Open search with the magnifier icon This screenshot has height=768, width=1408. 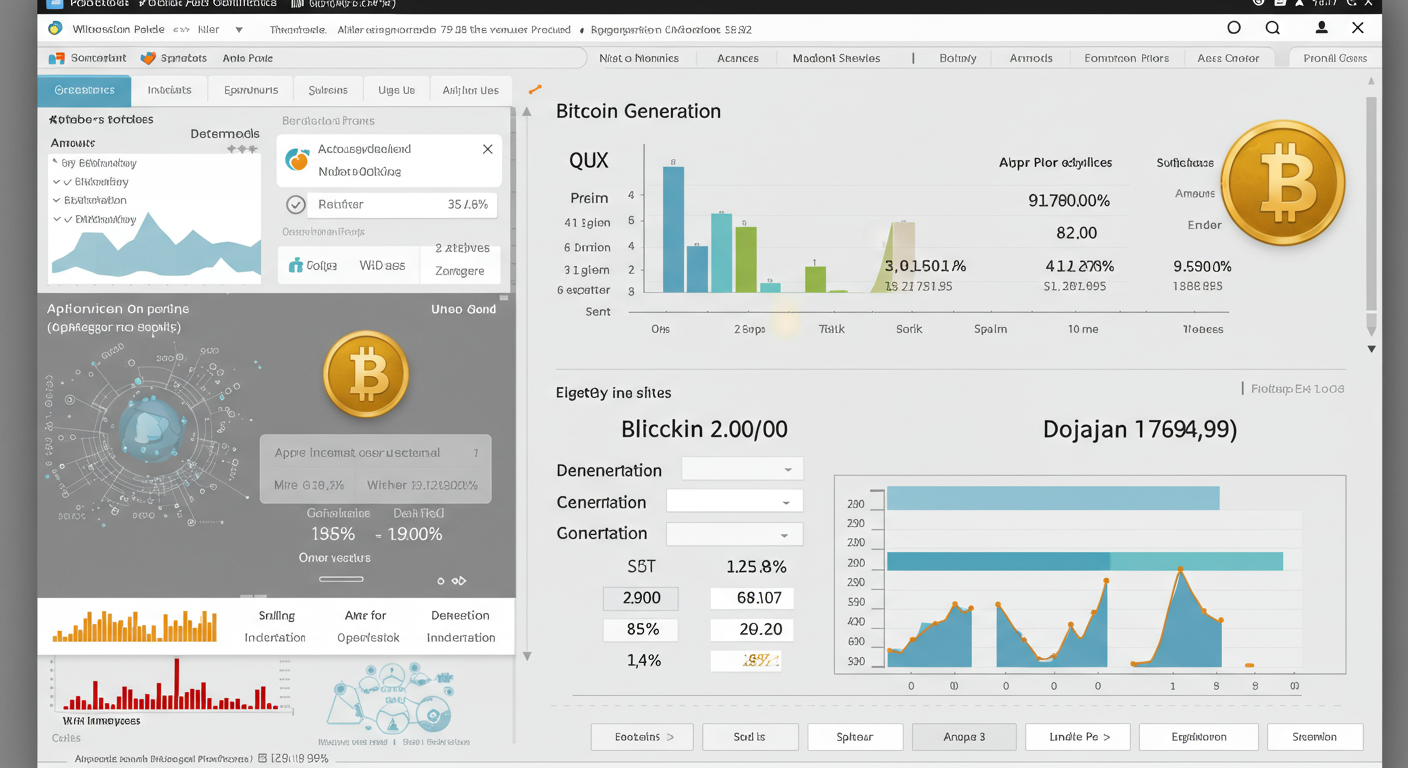pyautogui.click(x=1272, y=28)
